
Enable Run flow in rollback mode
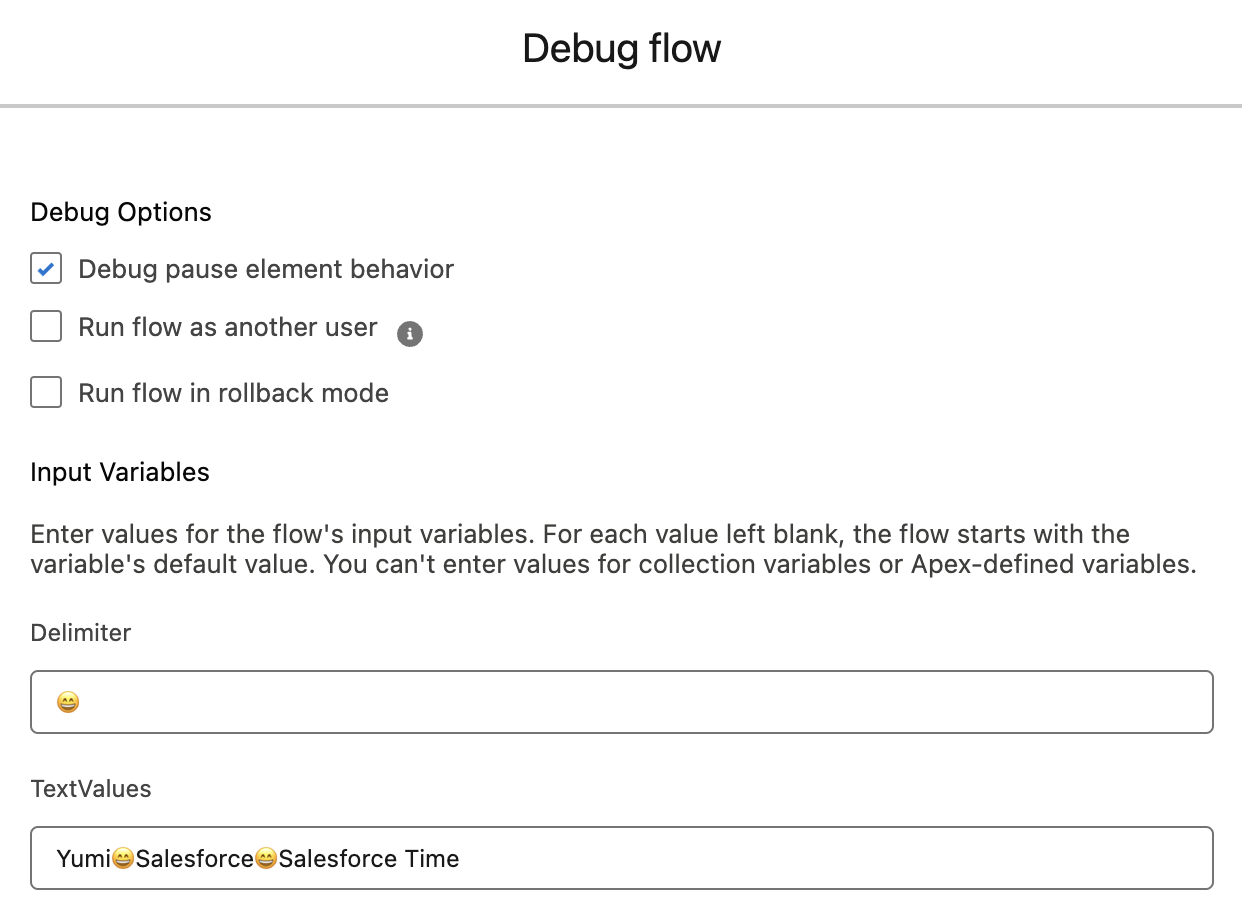pos(46,392)
